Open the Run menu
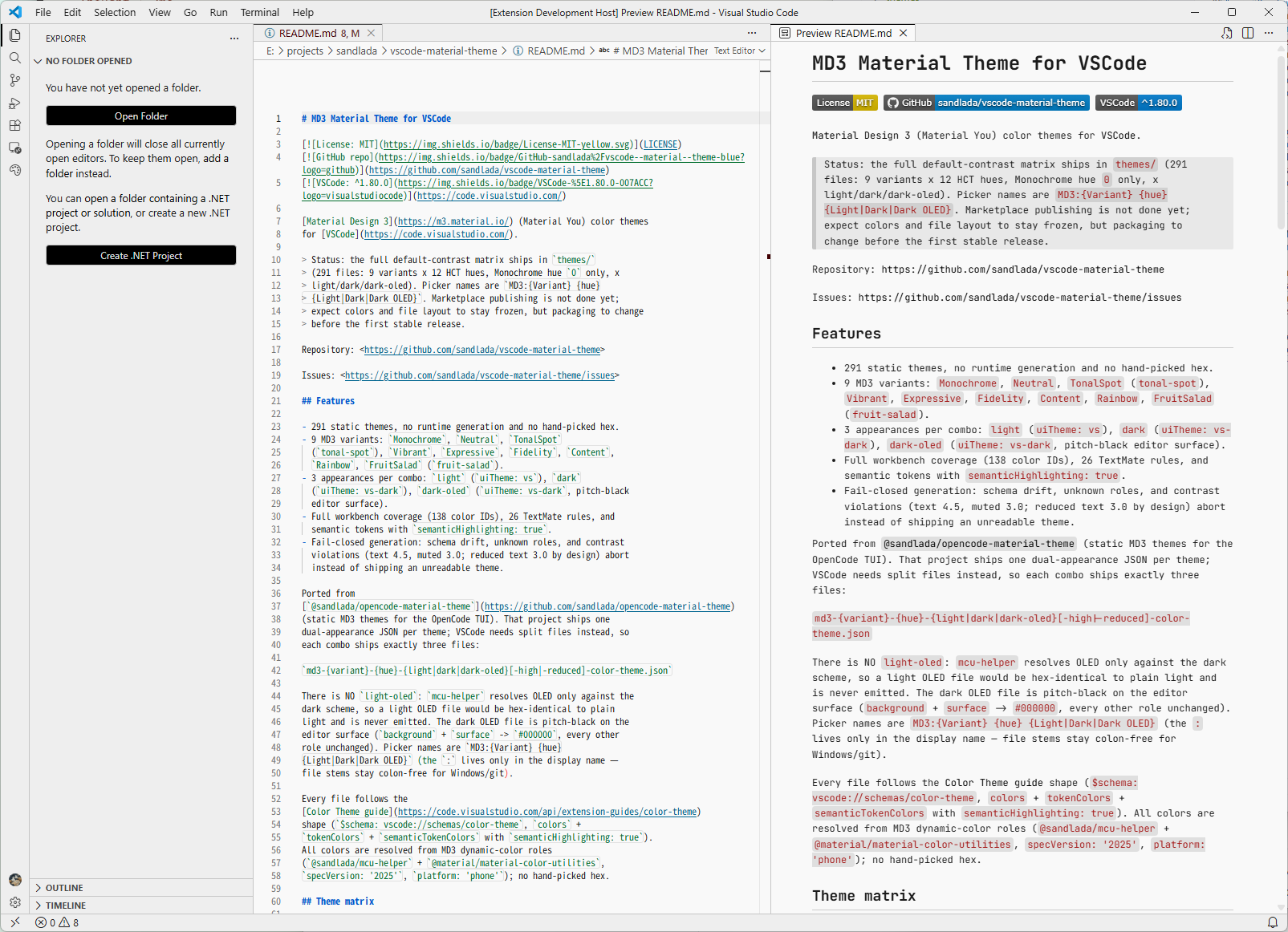Viewport: 1288px width, 932px height. coord(218,12)
